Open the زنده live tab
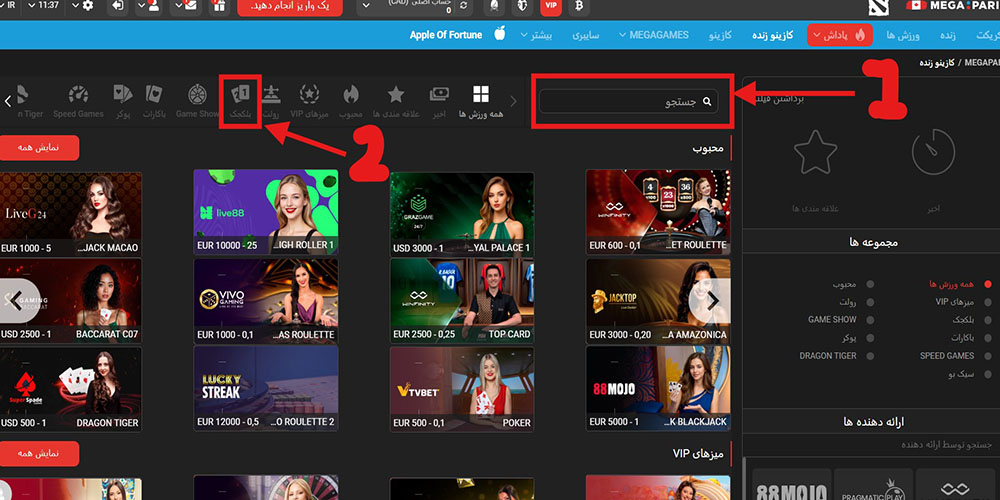Screen dimensions: 1000x500 pos(948,35)
